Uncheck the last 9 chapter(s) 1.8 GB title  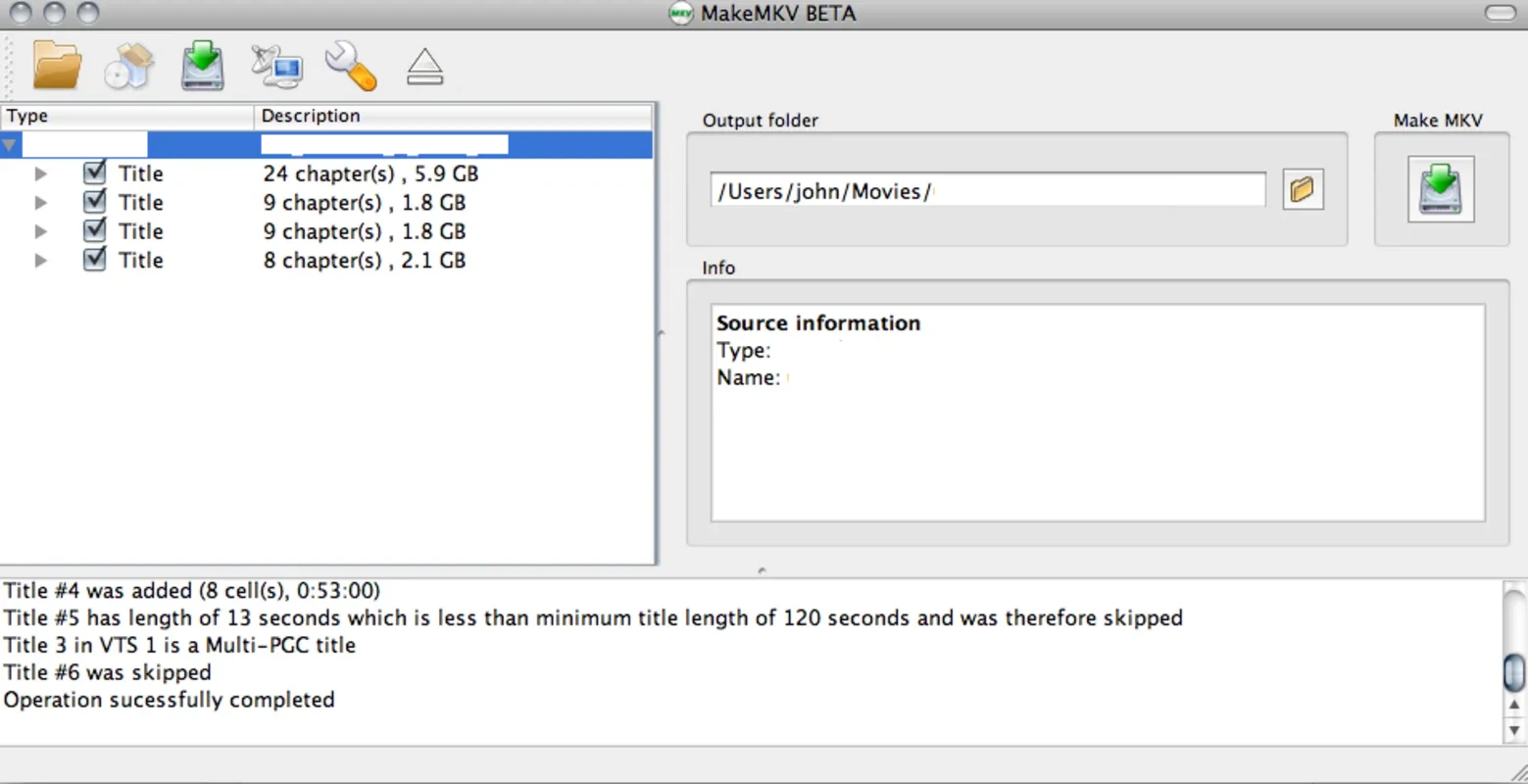point(94,230)
